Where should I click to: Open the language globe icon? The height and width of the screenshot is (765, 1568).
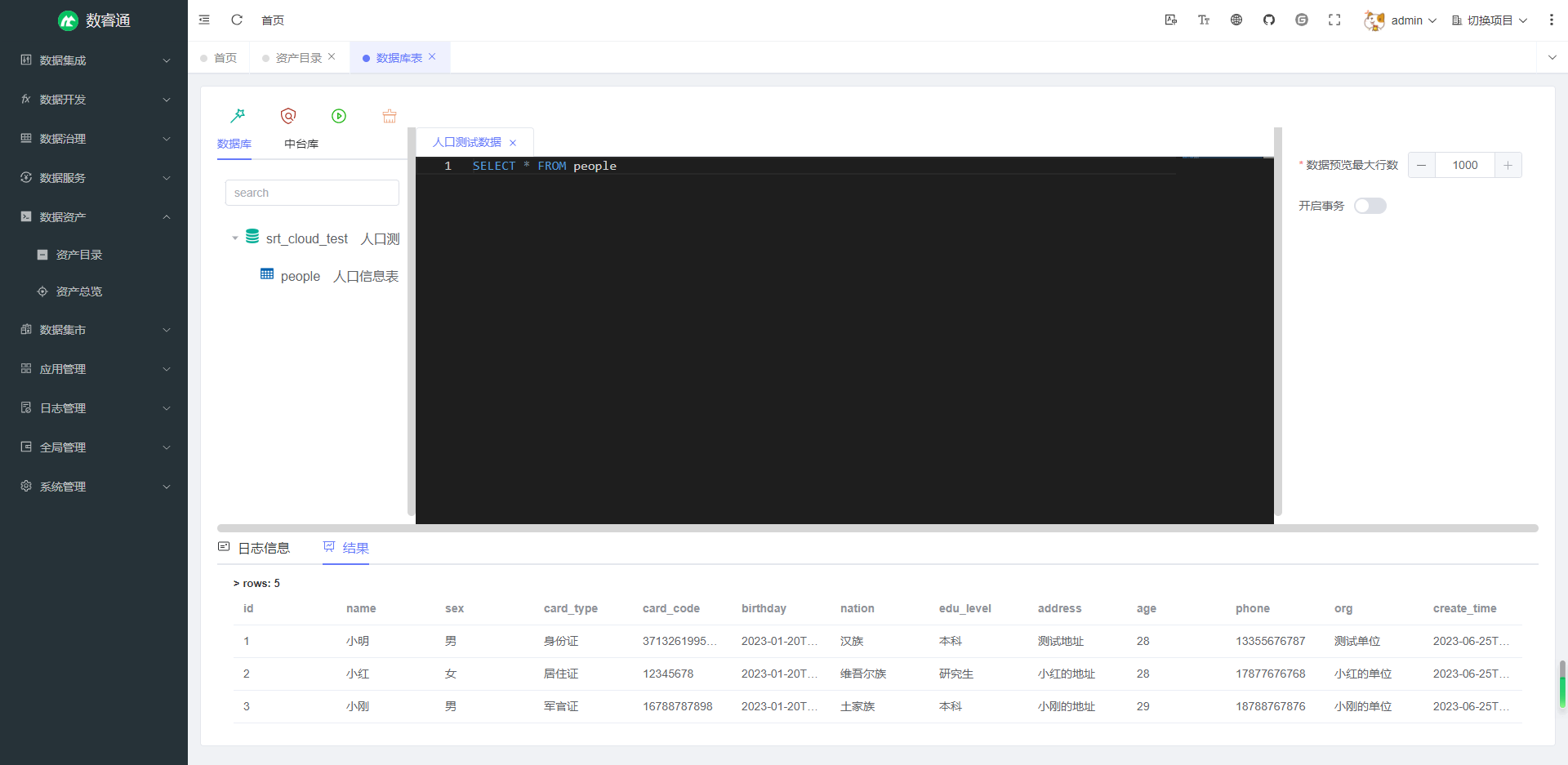1236,20
